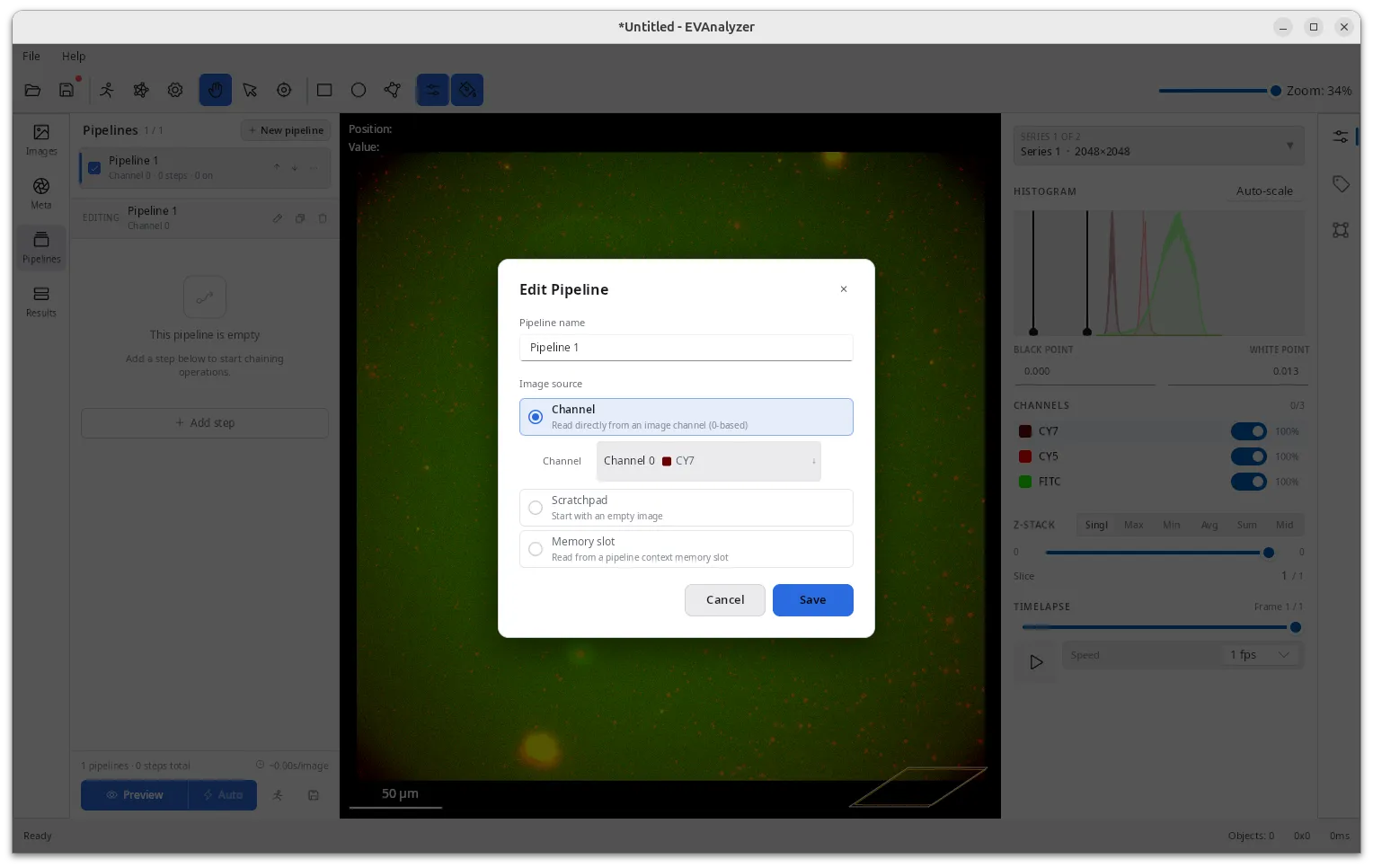
Task: Move Pipeline 1 up with arrow icon
Action: (277, 167)
